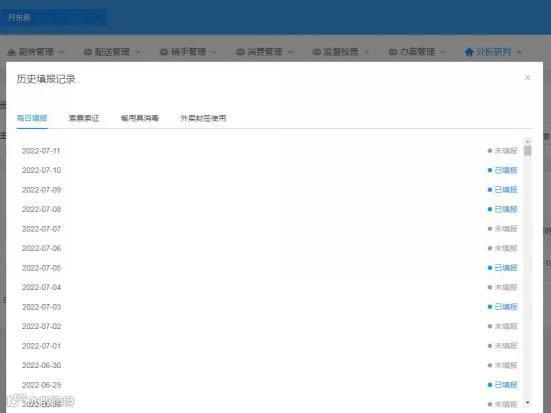Select the 2022-07-11 date row
Screen dimensions: 551x413
click(269, 151)
